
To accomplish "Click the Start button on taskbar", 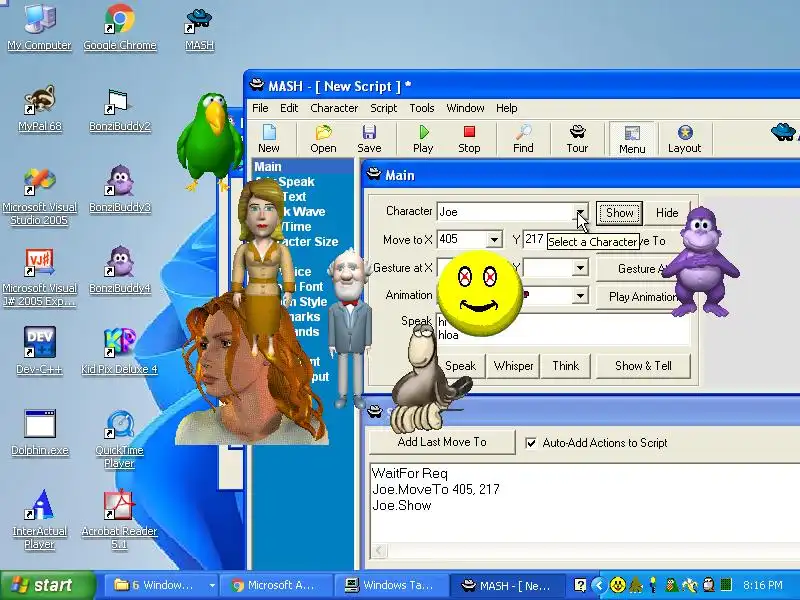I will pyautogui.click(x=47, y=585).
